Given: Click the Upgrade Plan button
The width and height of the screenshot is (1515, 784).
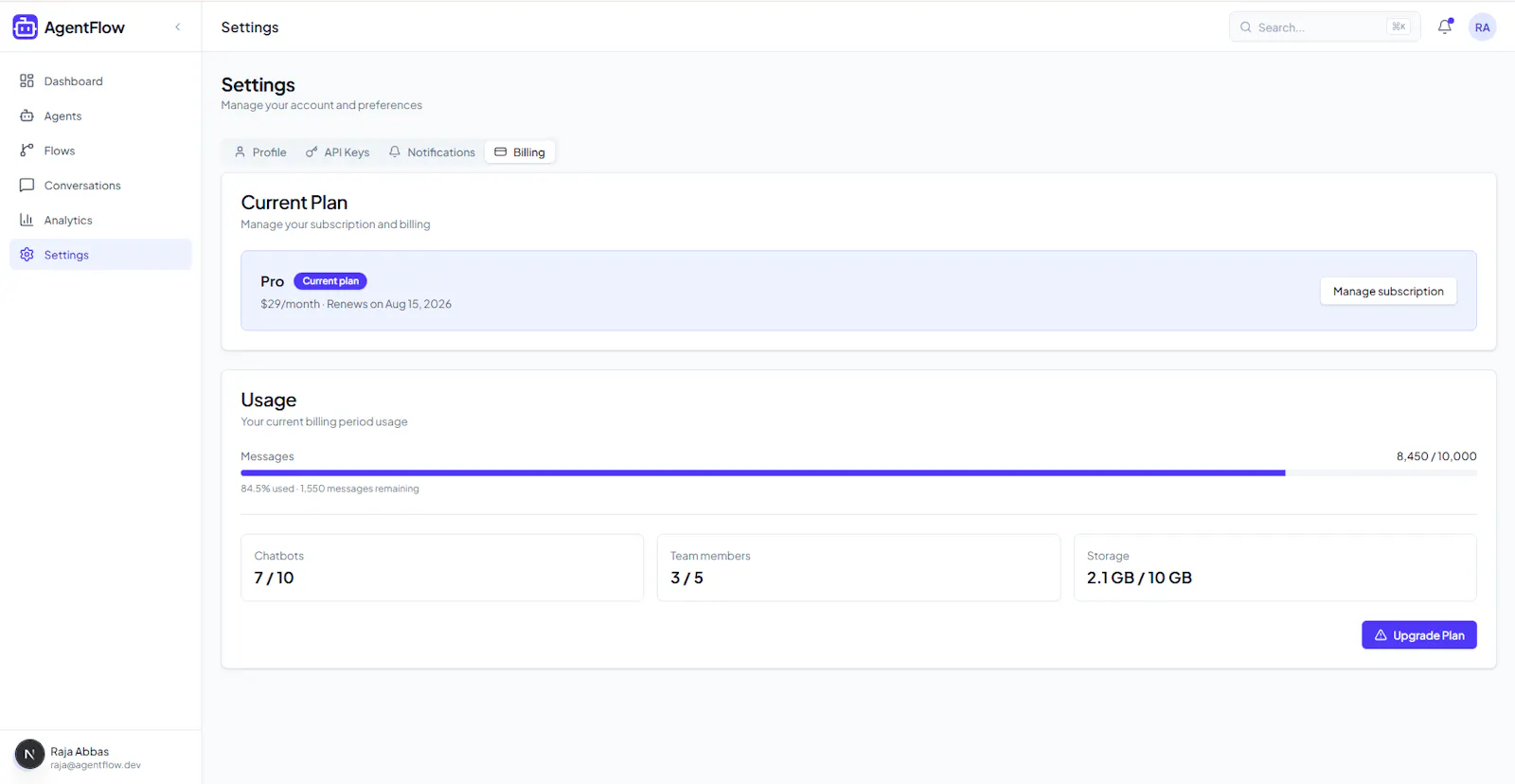Looking at the screenshot, I should 1418,635.
